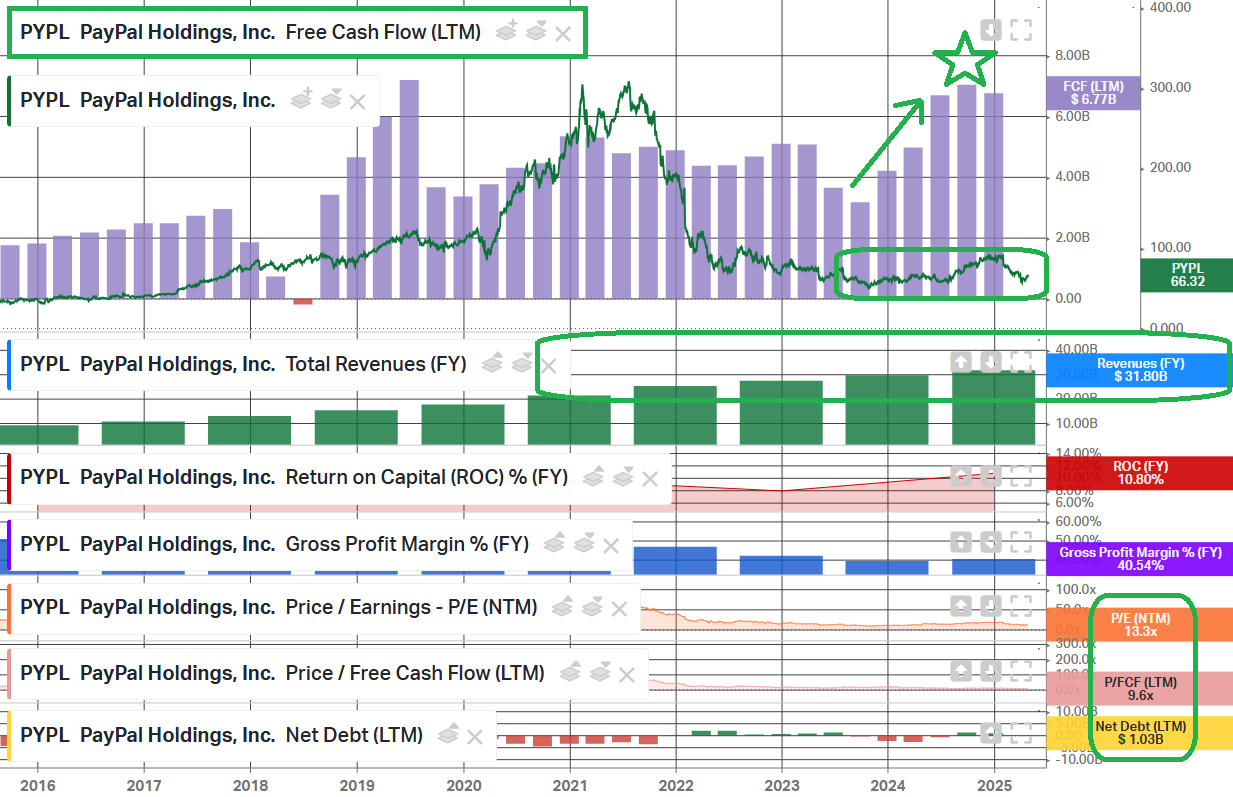The width and height of the screenshot is (1233, 797).
Task: Remove the Net Debt (LTM) series
Action: (x=475, y=736)
